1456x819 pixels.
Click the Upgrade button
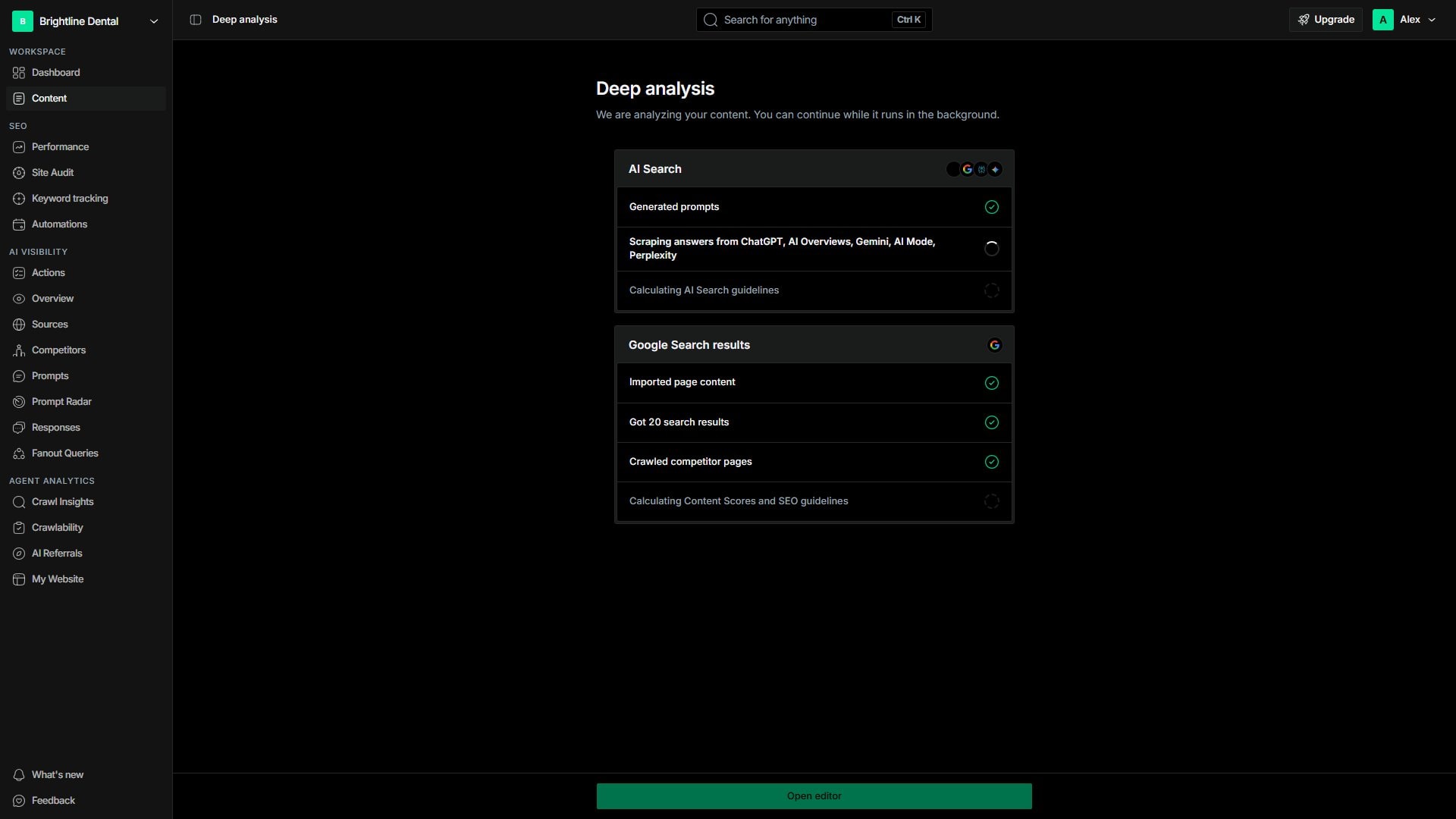(x=1326, y=20)
